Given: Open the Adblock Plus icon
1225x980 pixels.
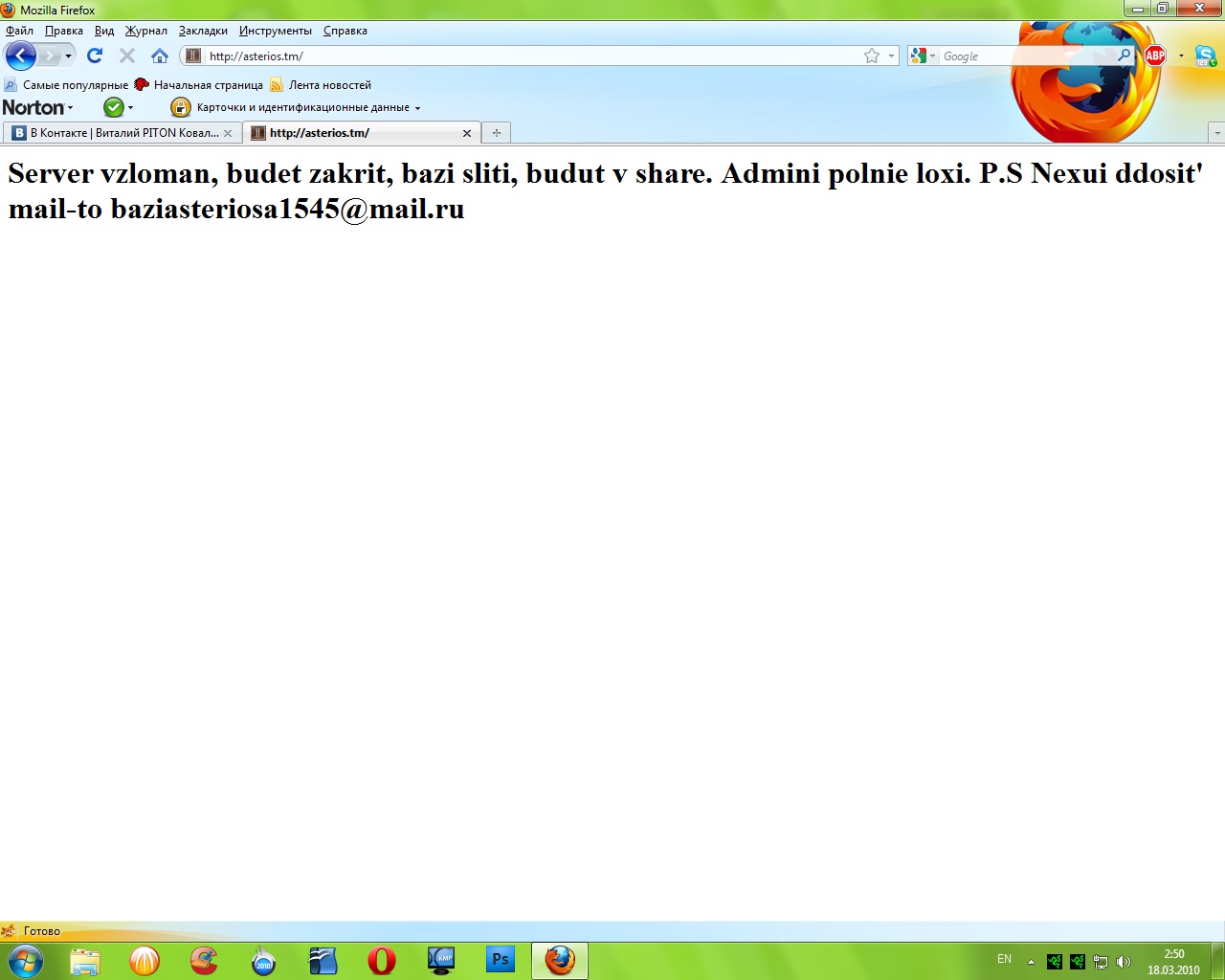Looking at the screenshot, I should click(x=1155, y=56).
